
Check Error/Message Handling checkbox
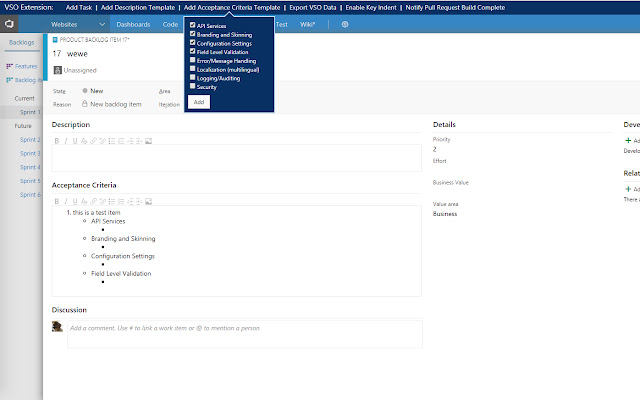click(x=193, y=60)
